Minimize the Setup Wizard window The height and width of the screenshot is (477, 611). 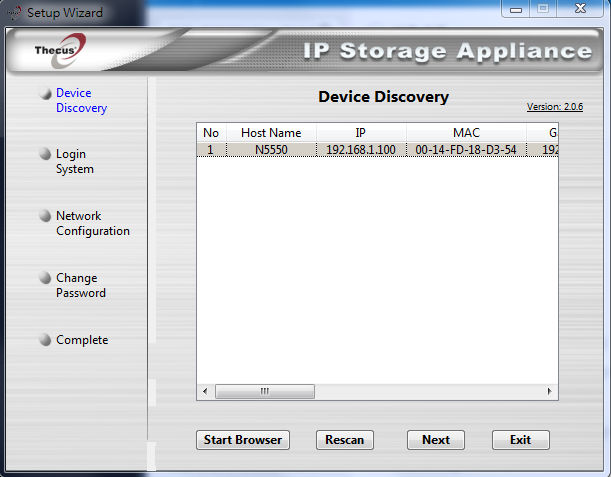516,9
